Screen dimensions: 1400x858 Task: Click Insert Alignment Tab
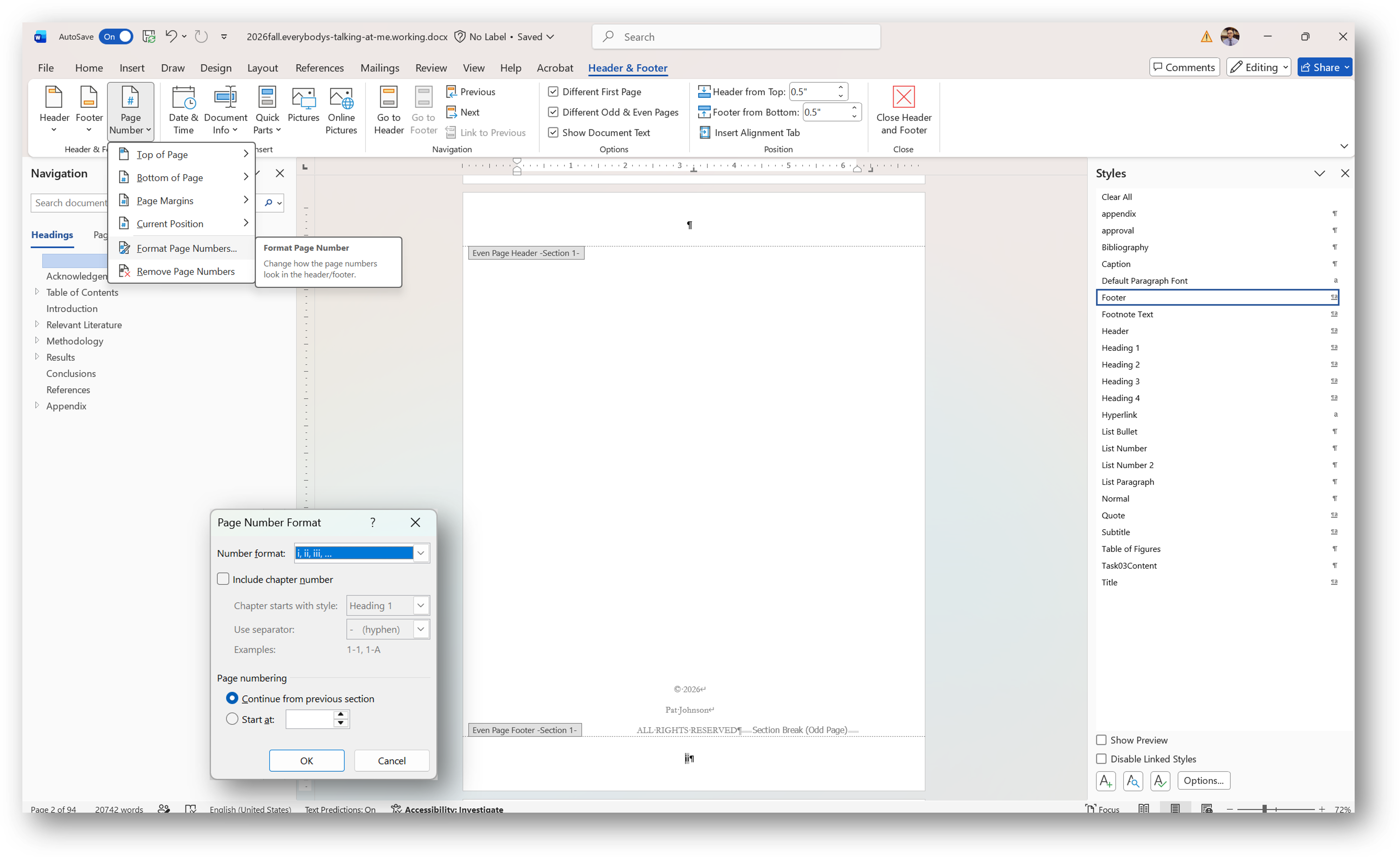pos(749,133)
